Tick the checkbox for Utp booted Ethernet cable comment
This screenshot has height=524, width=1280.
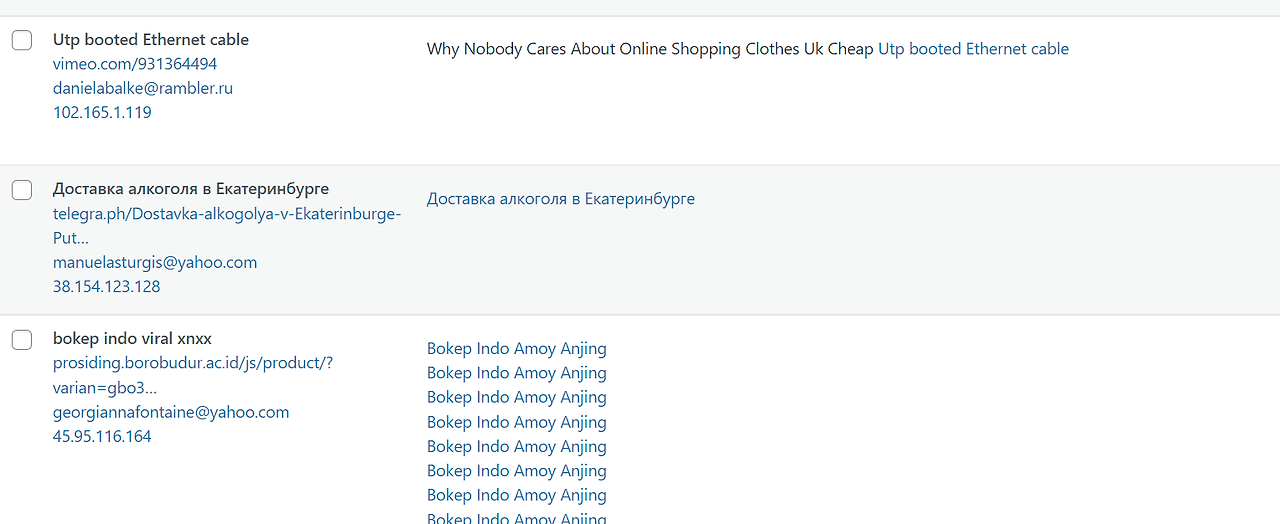[22, 40]
